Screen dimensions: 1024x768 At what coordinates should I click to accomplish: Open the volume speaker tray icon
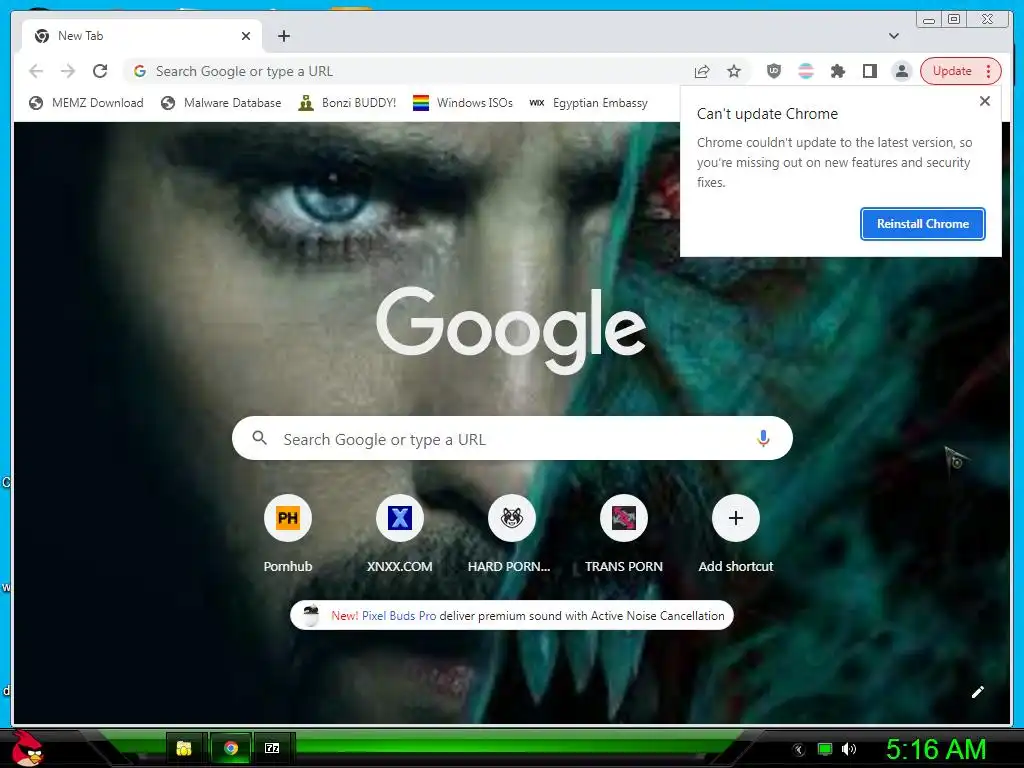point(849,749)
